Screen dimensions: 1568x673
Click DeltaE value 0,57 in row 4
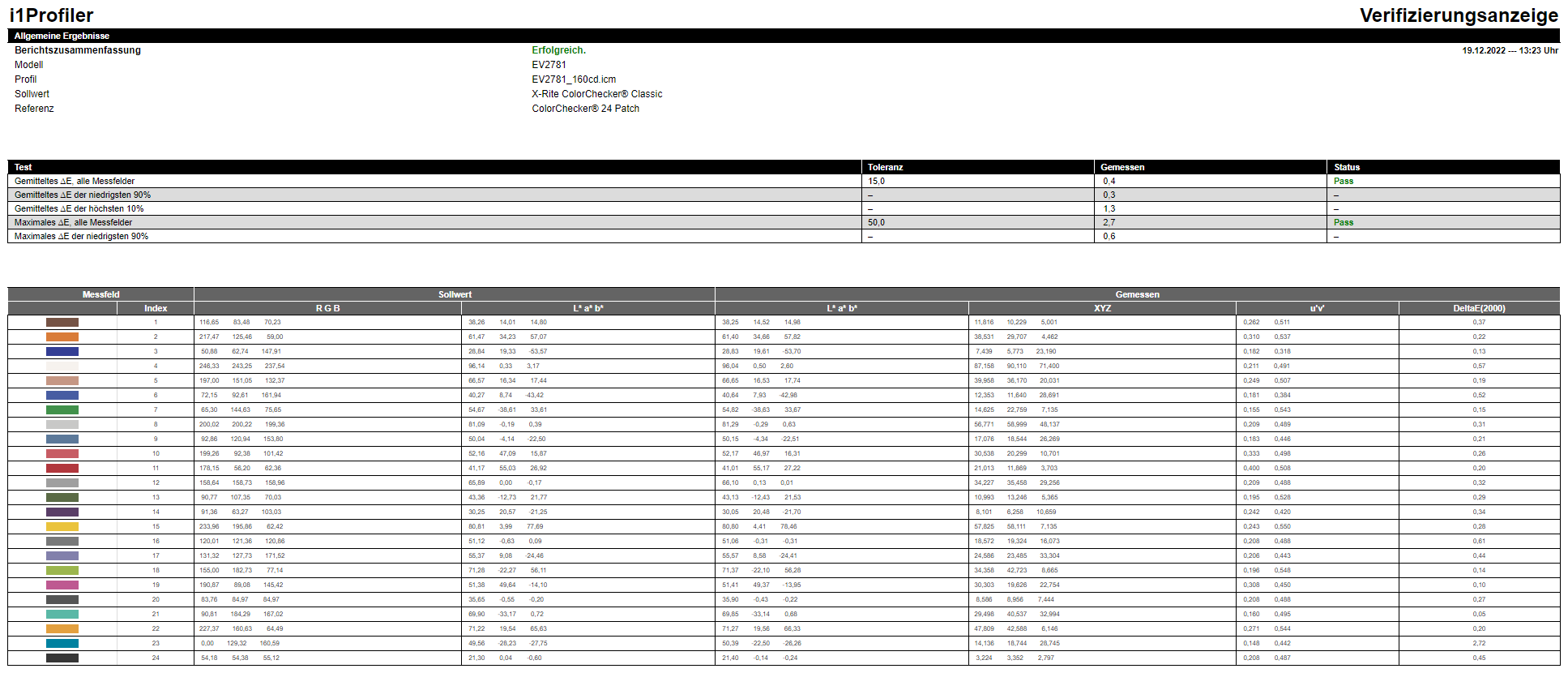pos(1479,366)
